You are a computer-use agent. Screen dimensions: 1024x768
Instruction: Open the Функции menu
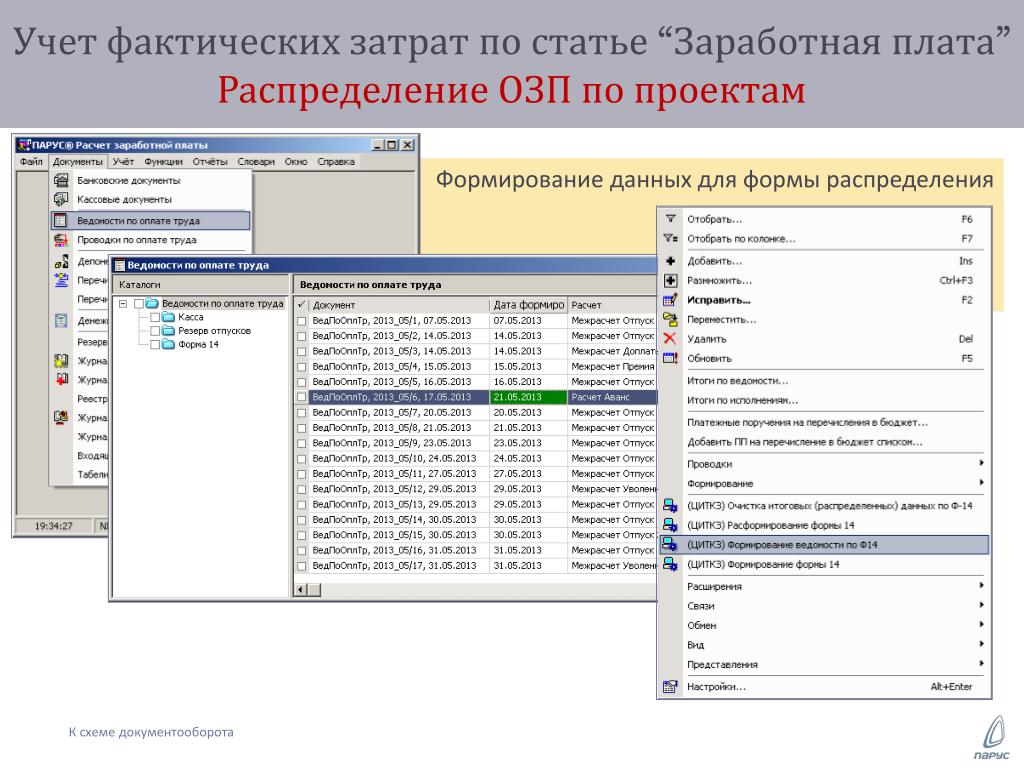(x=163, y=161)
